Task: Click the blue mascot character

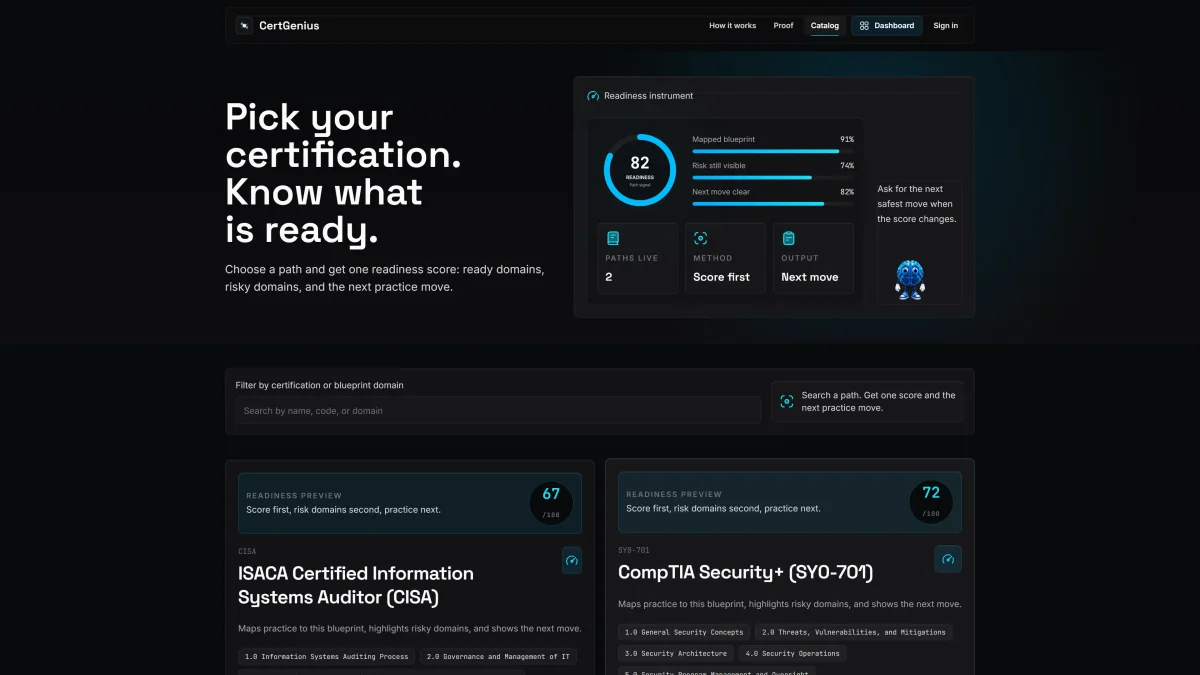Action: tap(910, 280)
